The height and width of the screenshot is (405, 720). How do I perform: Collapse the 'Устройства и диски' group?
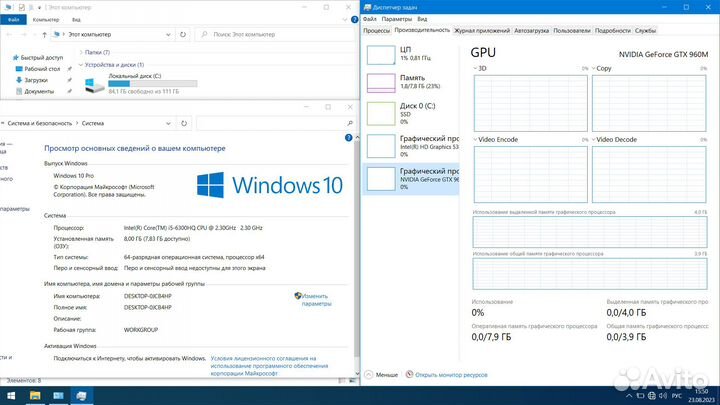point(79,64)
